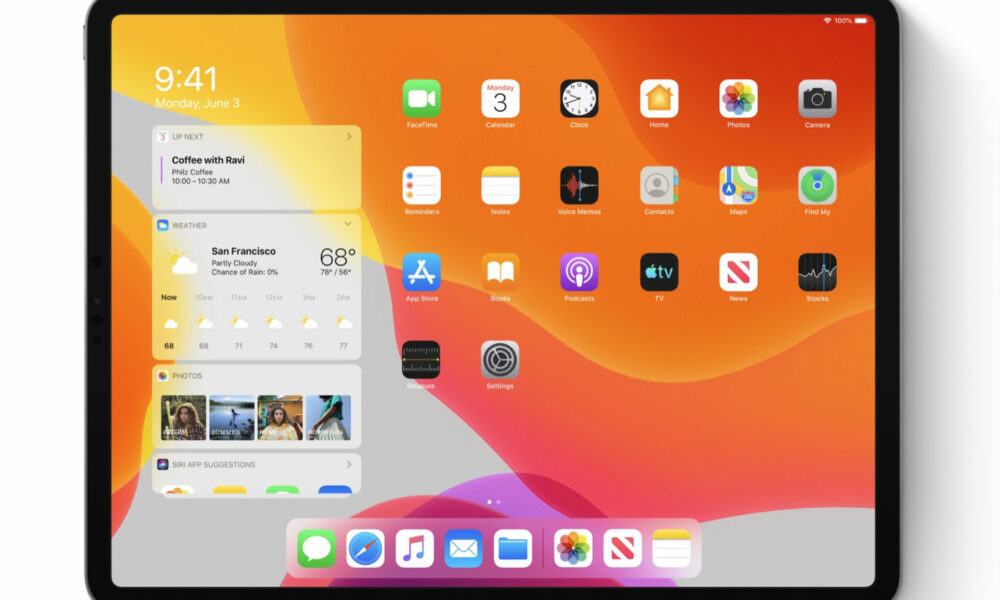The height and width of the screenshot is (600, 1000).
Task: Open Messages from the dock
Action: coord(316,548)
